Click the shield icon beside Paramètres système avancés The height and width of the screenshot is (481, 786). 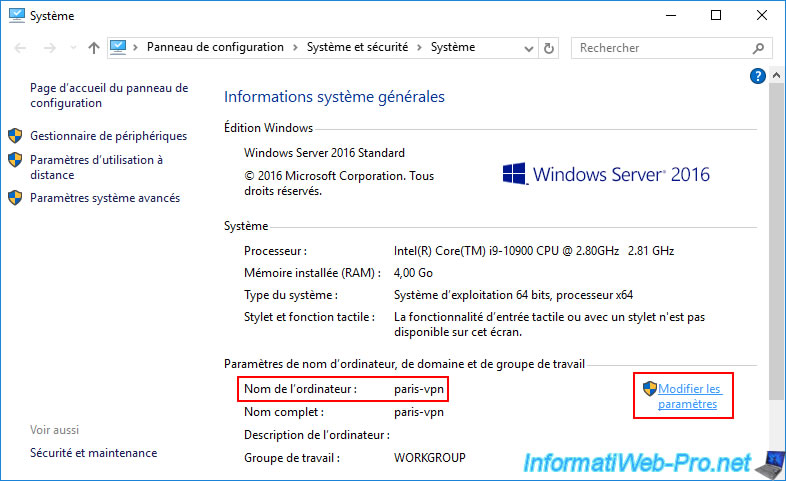click(x=15, y=198)
